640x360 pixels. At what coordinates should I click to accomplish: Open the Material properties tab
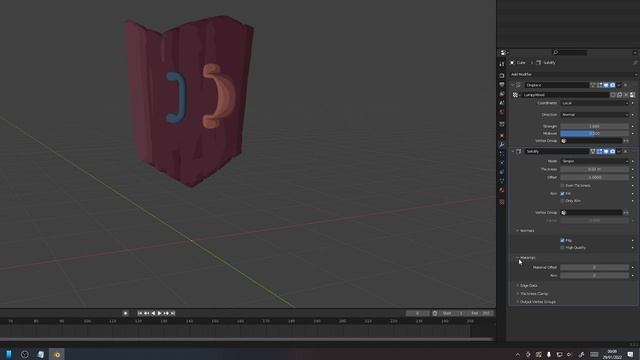(x=502, y=190)
